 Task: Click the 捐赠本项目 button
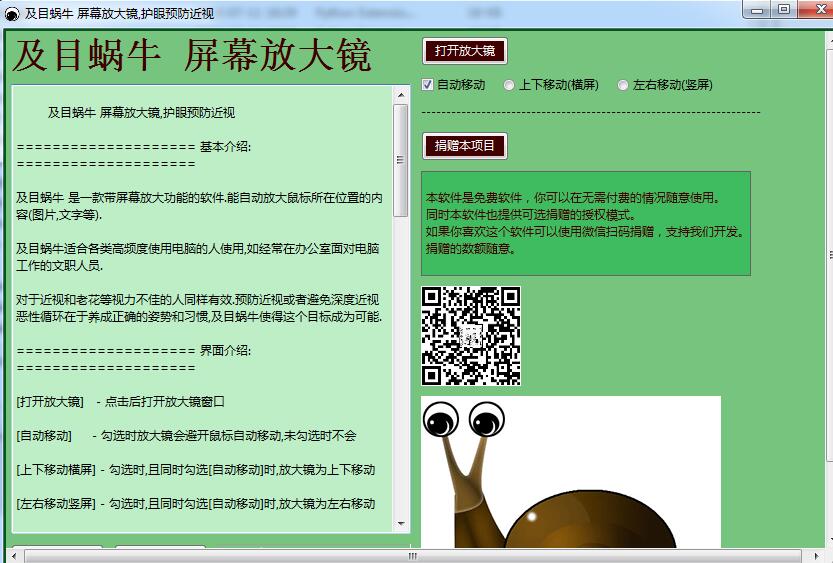click(x=465, y=146)
